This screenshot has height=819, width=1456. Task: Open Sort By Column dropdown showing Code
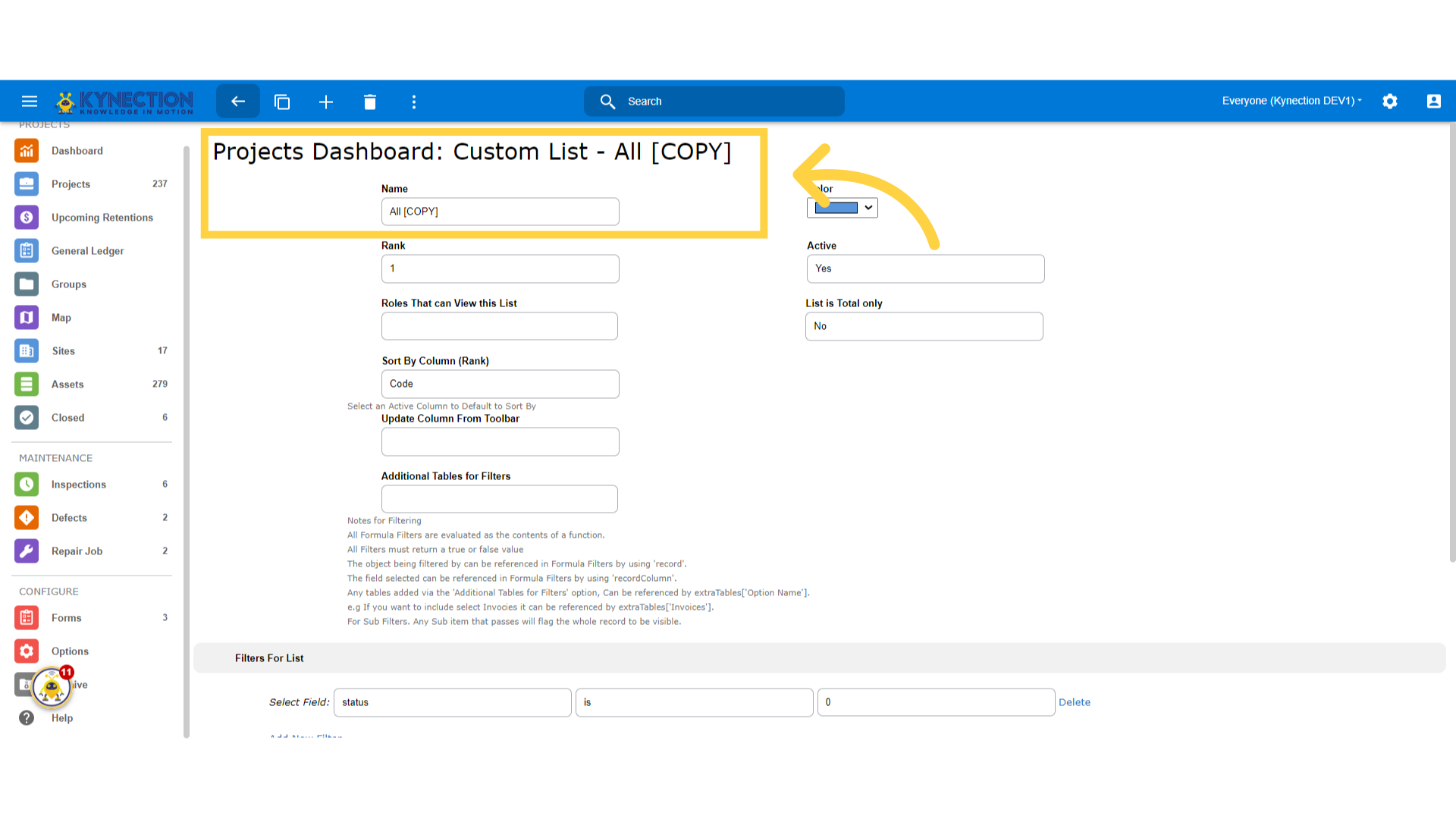click(x=500, y=384)
